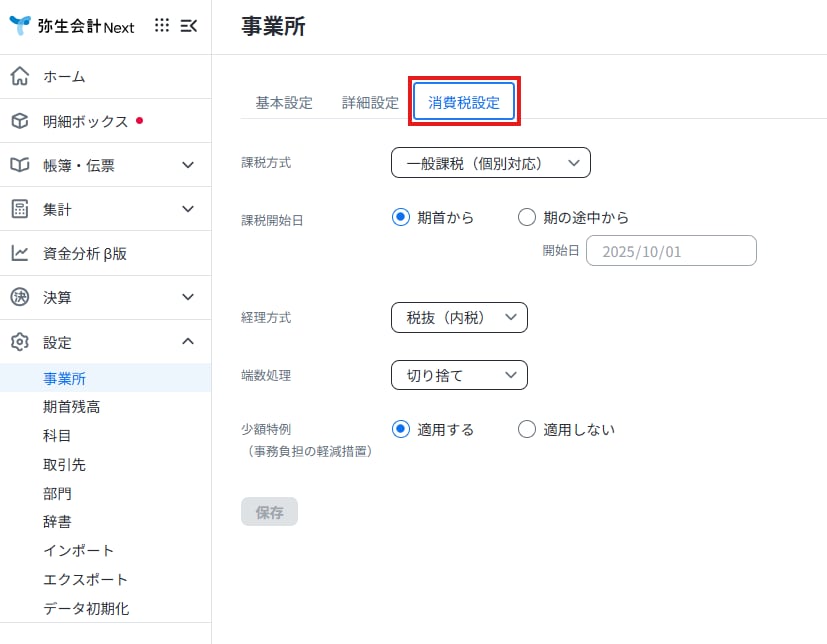Open ホーム in the sidebar

[x=105, y=76]
